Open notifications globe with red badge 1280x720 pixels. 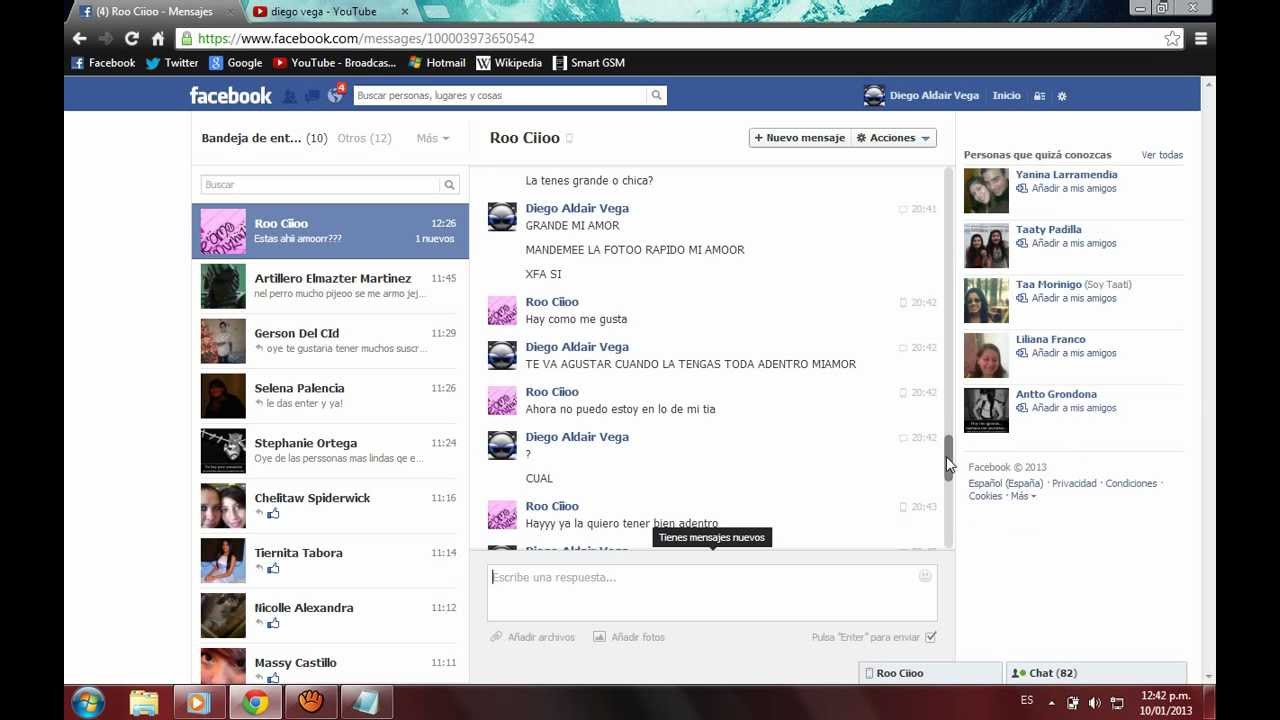tap(335, 95)
